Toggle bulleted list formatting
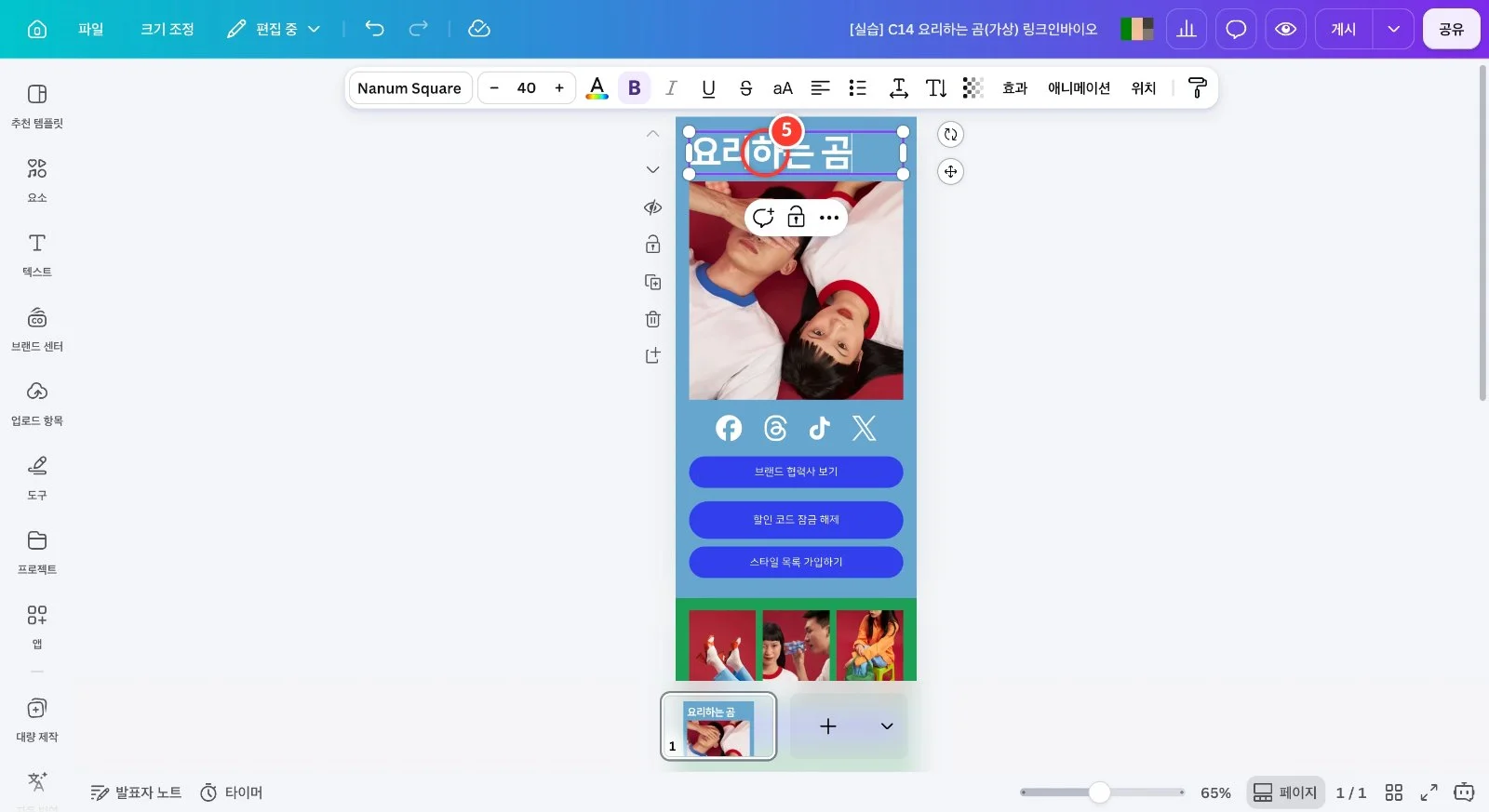1489x812 pixels. pos(858,88)
